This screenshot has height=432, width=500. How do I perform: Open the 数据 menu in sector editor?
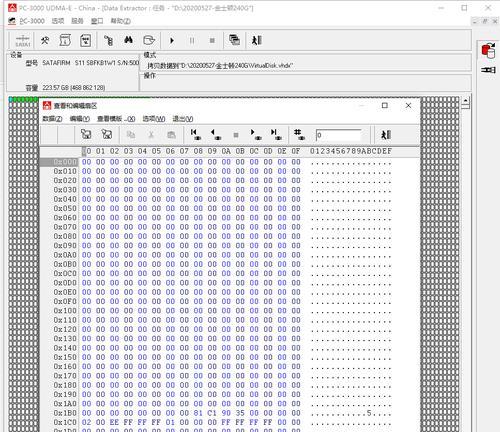pos(52,119)
